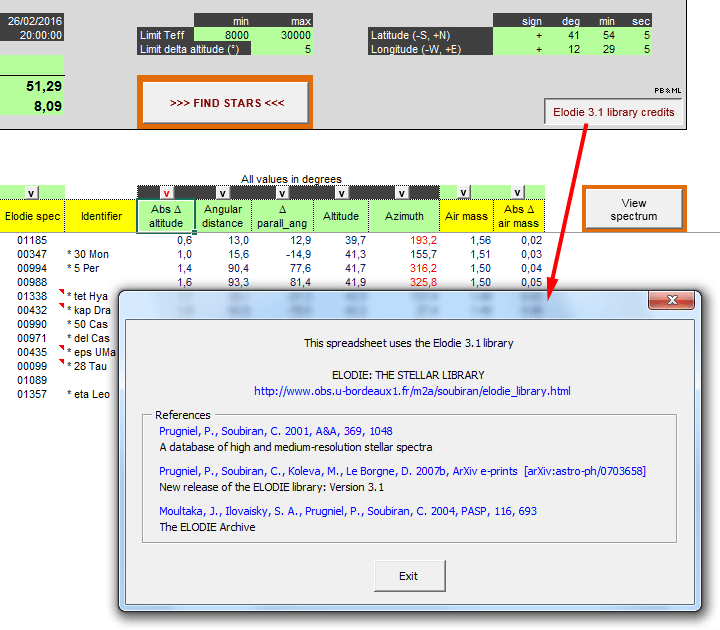Select the Latitude degrees cell 41
The height and width of the screenshot is (630, 720).
pyautogui.click(x=570, y=35)
